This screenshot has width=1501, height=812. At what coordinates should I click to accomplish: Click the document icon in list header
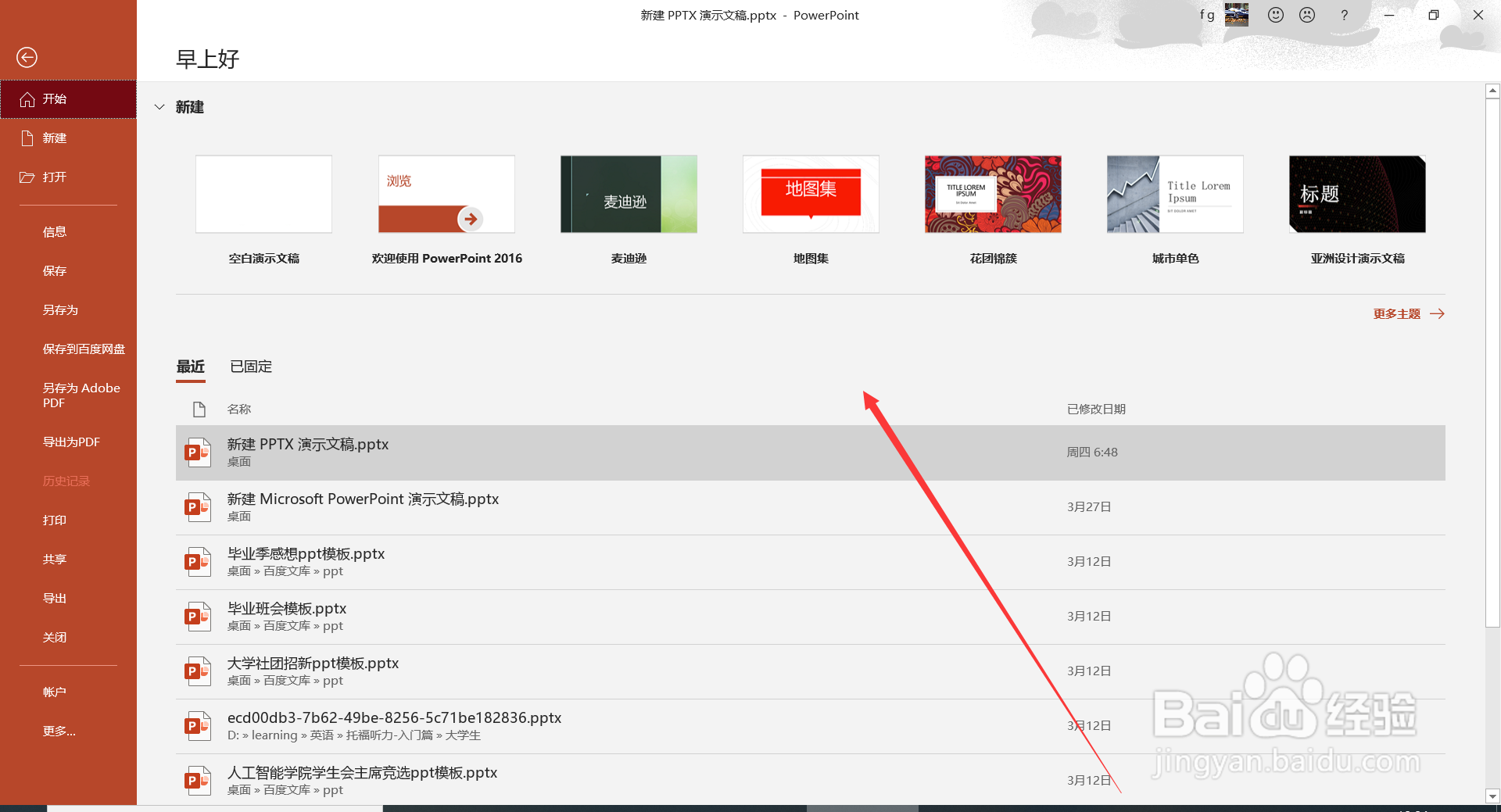(x=199, y=409)
